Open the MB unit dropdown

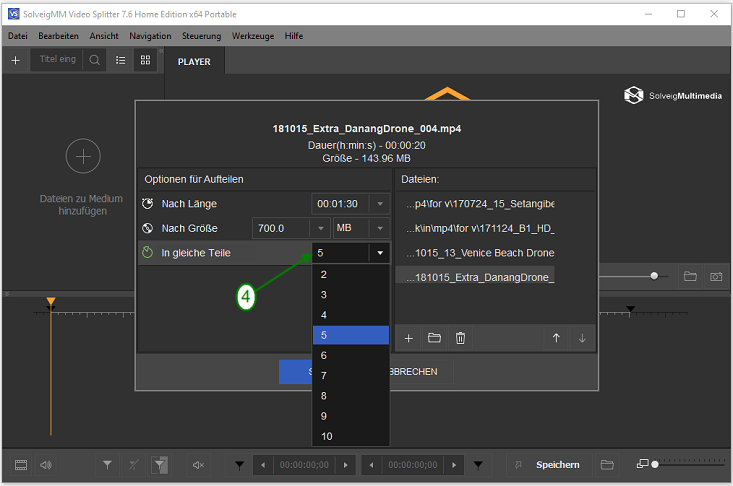pos(380,228)
